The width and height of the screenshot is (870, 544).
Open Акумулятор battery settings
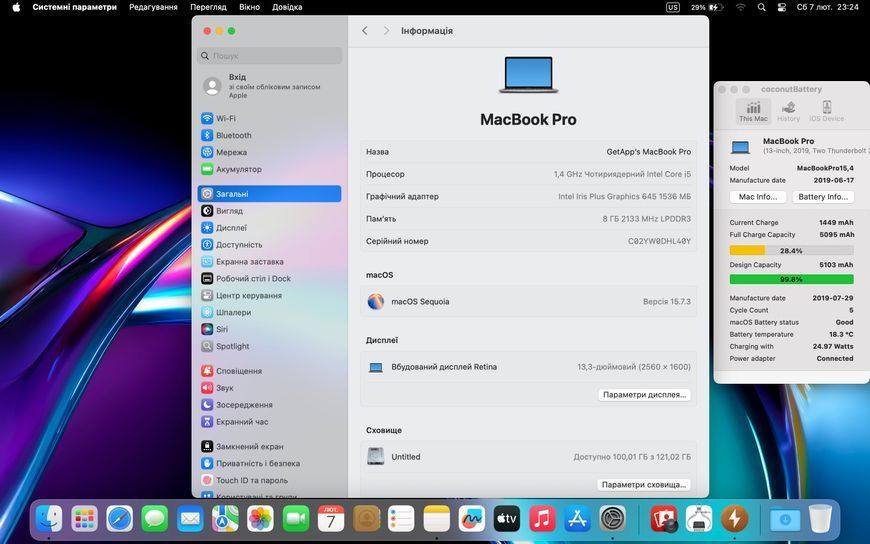coord(270,169)
